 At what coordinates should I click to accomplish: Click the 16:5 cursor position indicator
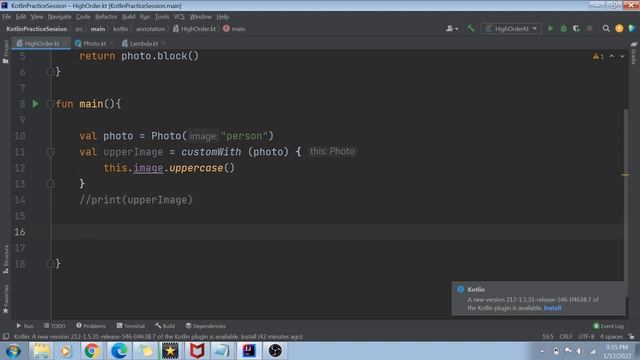(548, 337)
